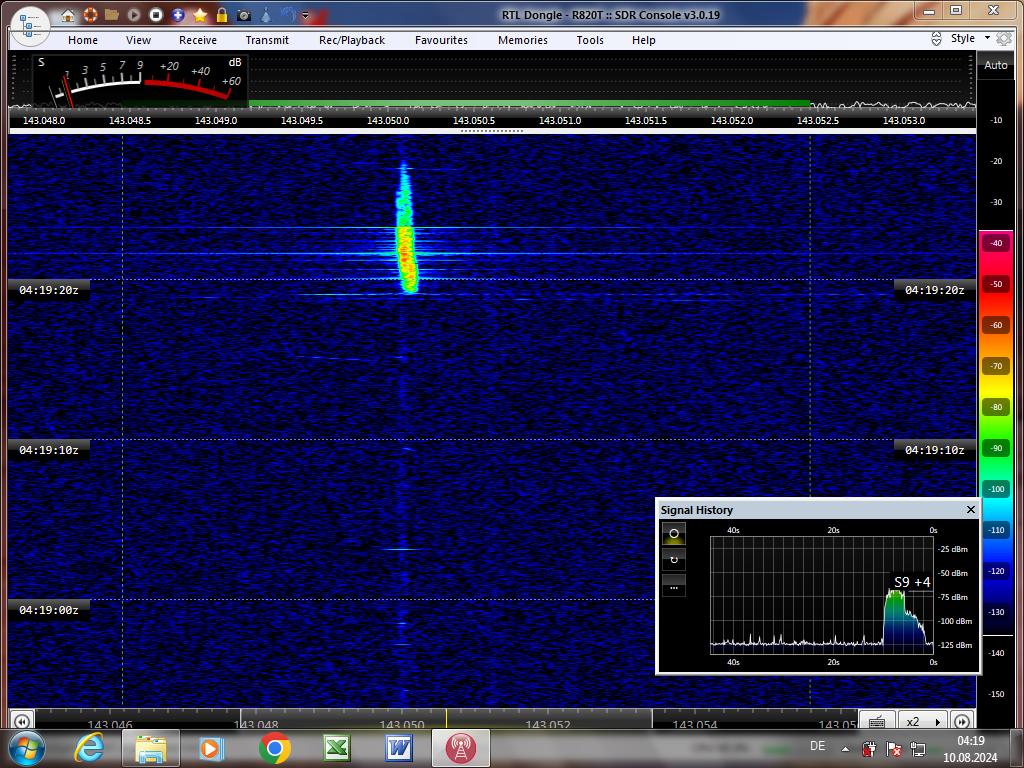Click the S9 +4 reading in Signal History
The image size is (1024, 768).
912,582
